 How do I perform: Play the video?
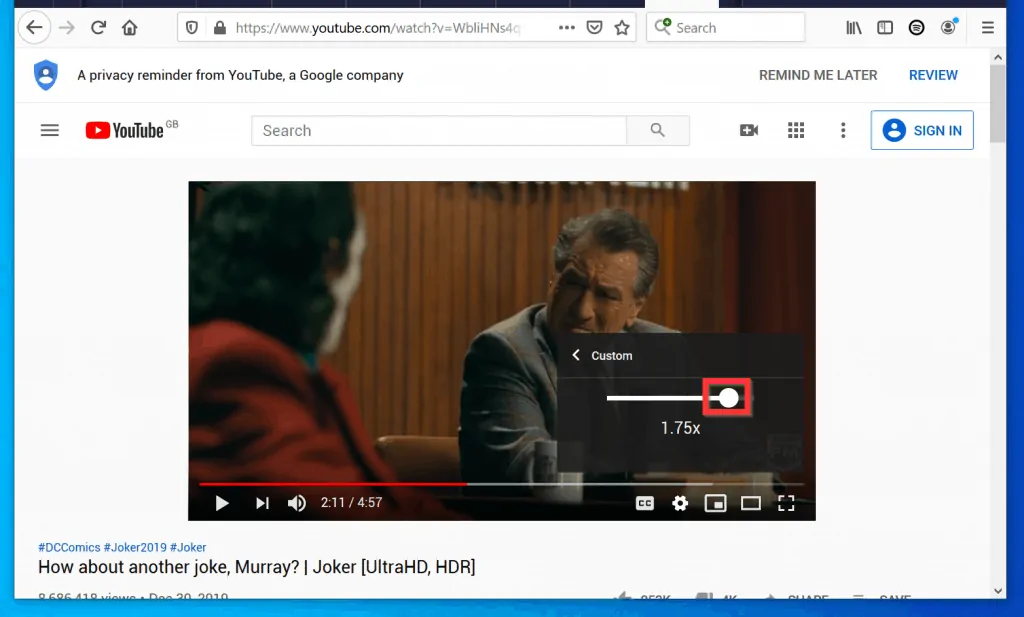222,503
